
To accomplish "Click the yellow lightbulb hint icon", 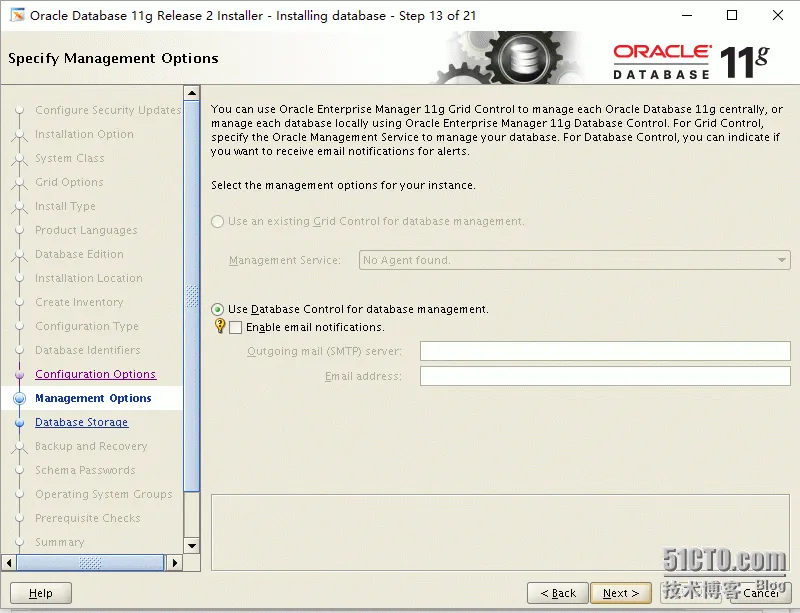I will tap(220, 326).
